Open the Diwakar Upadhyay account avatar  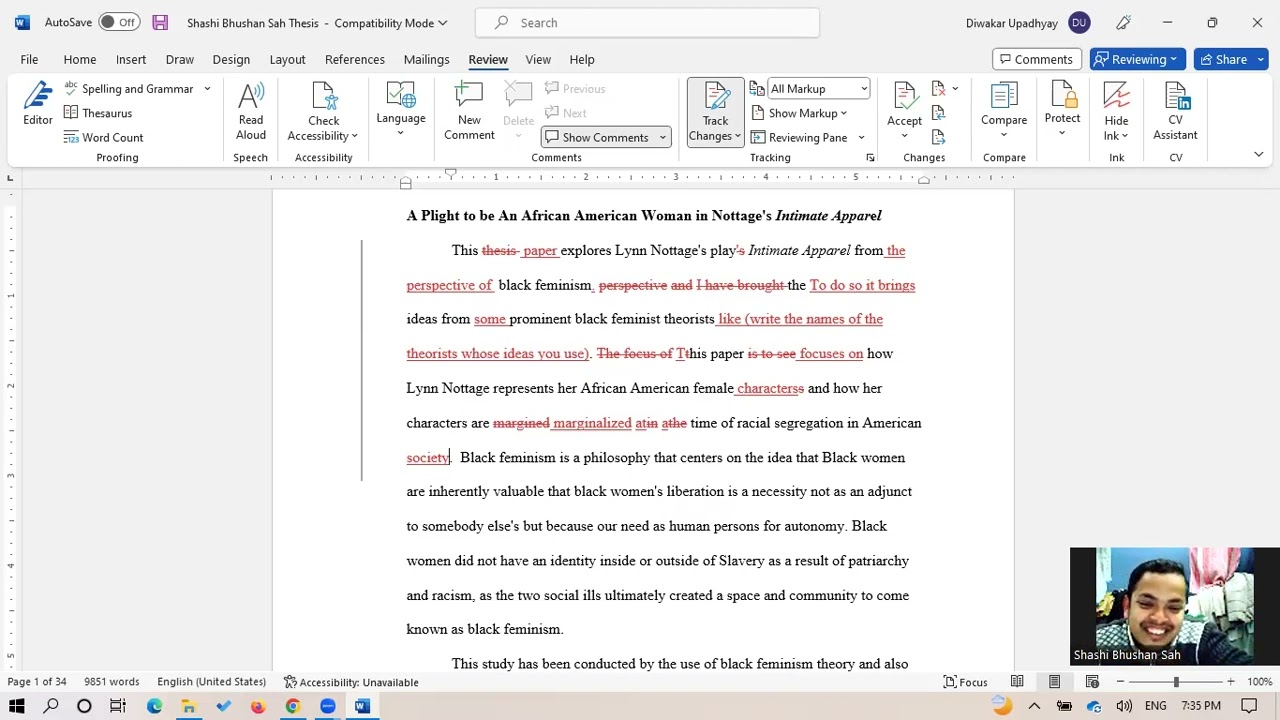(1079, 22)
